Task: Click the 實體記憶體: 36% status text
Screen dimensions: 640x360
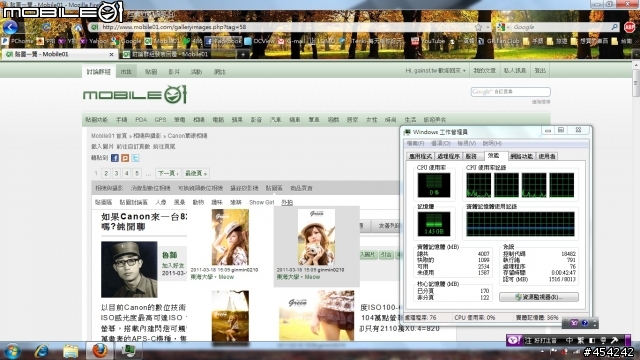Action: [537, 318]
